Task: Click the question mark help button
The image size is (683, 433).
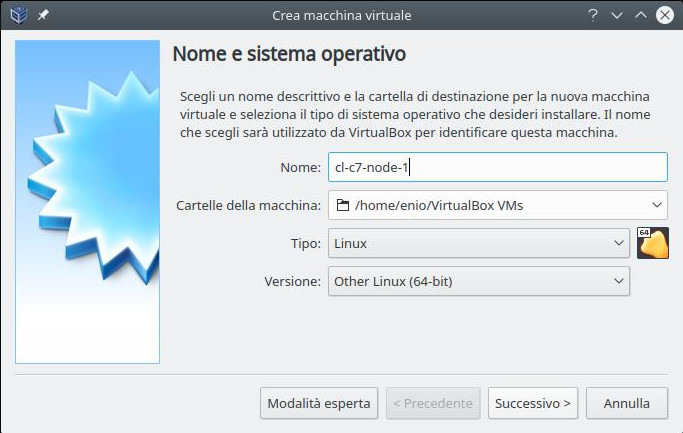Action: pyautogui.click(x=593, y=15)
